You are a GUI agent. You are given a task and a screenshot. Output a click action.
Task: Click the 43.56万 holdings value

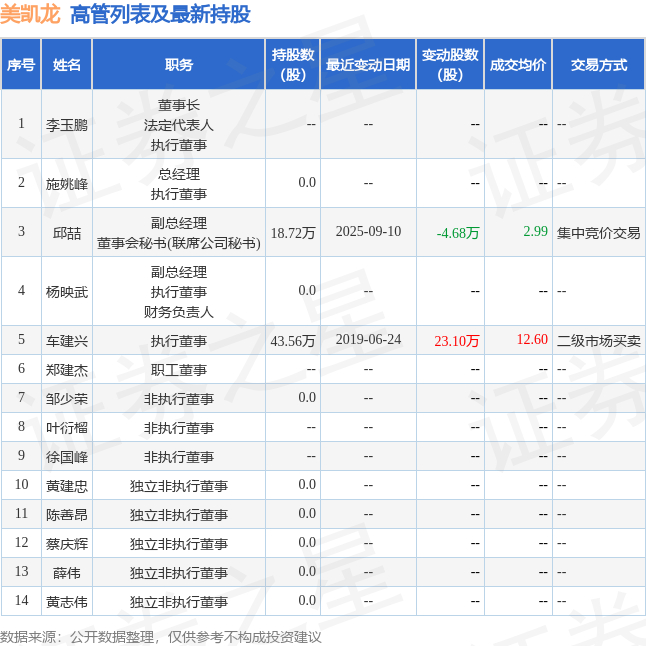[293, 341]
